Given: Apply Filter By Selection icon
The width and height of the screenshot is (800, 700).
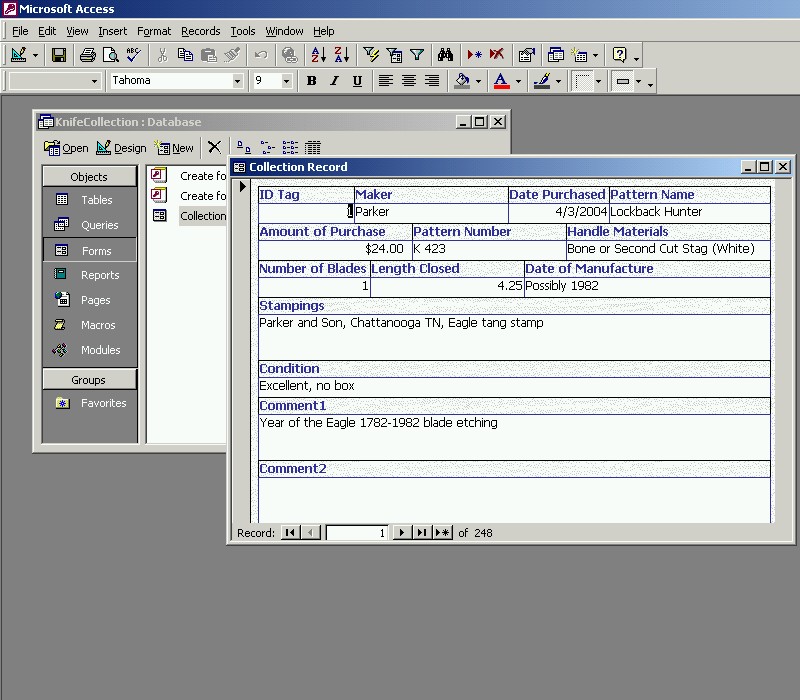Looking at the screenshot, I should click(x=371, y=55).
